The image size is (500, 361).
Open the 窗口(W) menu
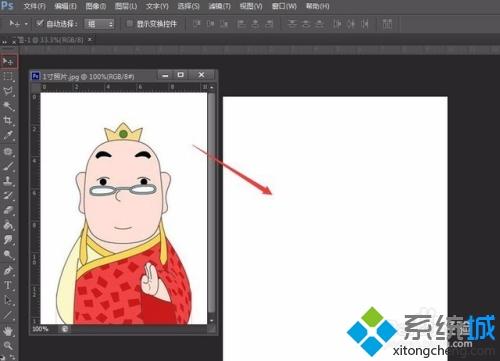pos(284,6)
